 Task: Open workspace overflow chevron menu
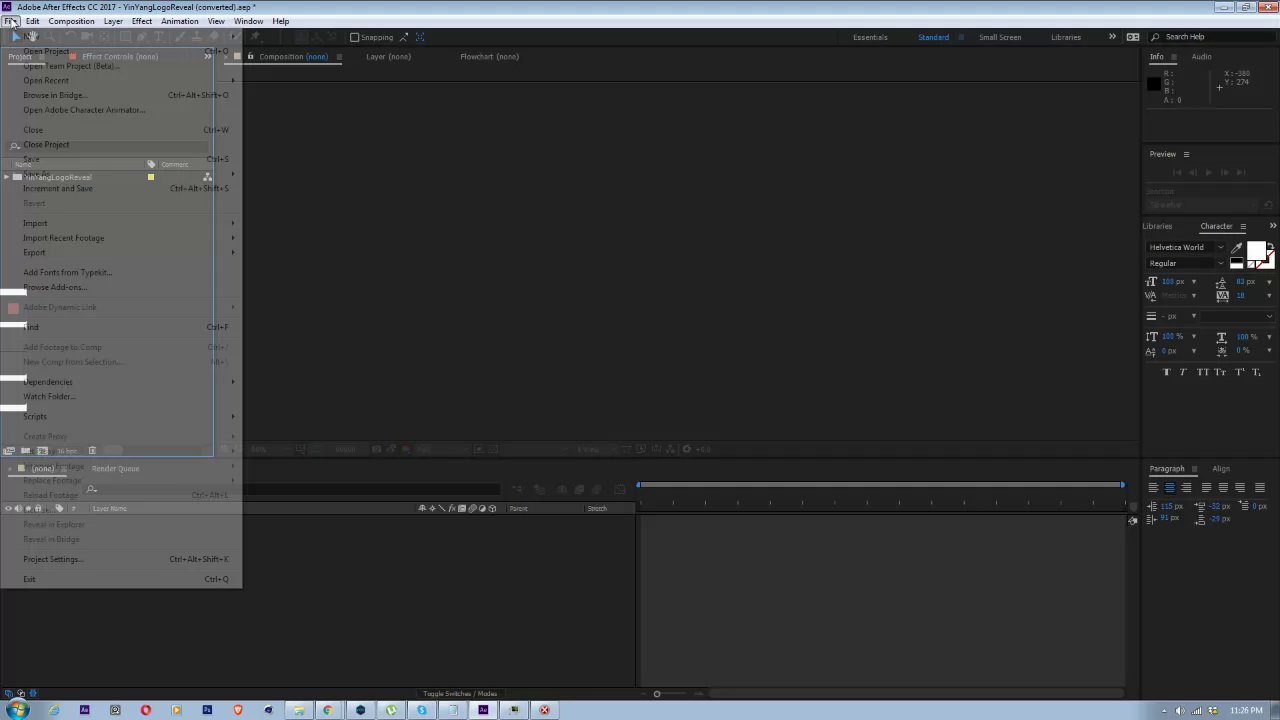(1112, 37)
